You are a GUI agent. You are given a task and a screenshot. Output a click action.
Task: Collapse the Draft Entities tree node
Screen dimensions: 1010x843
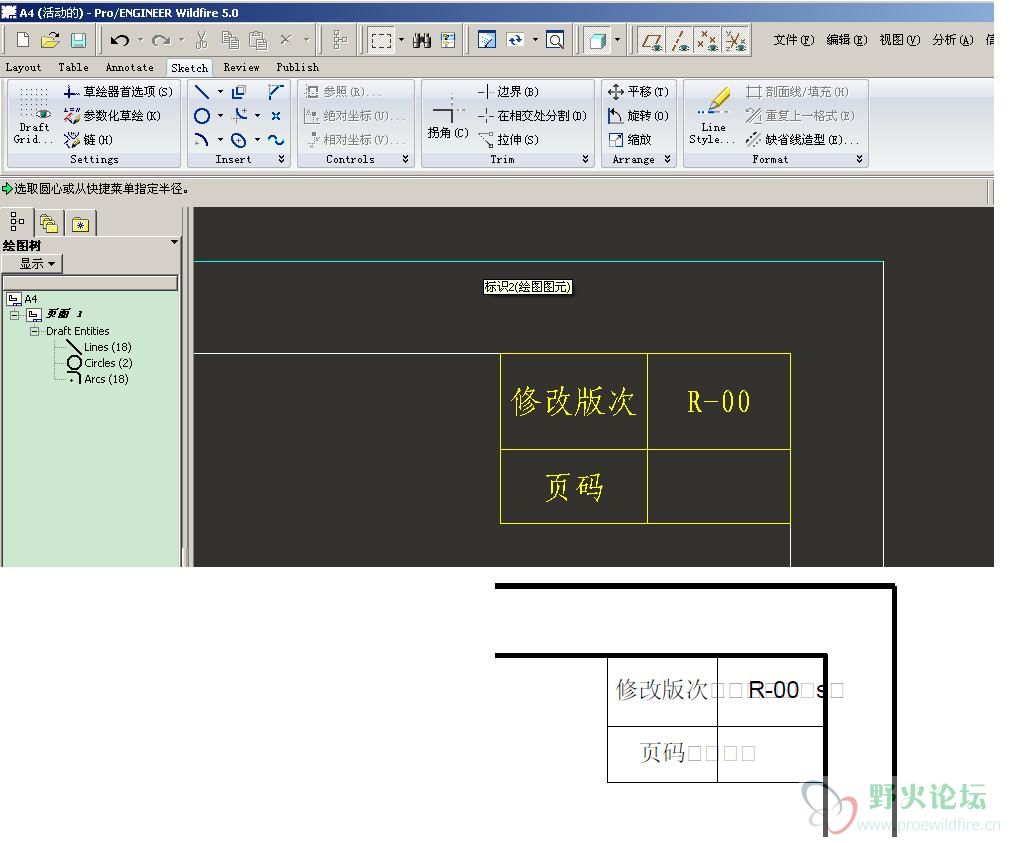pyautogui.click(x=34, y=331)
